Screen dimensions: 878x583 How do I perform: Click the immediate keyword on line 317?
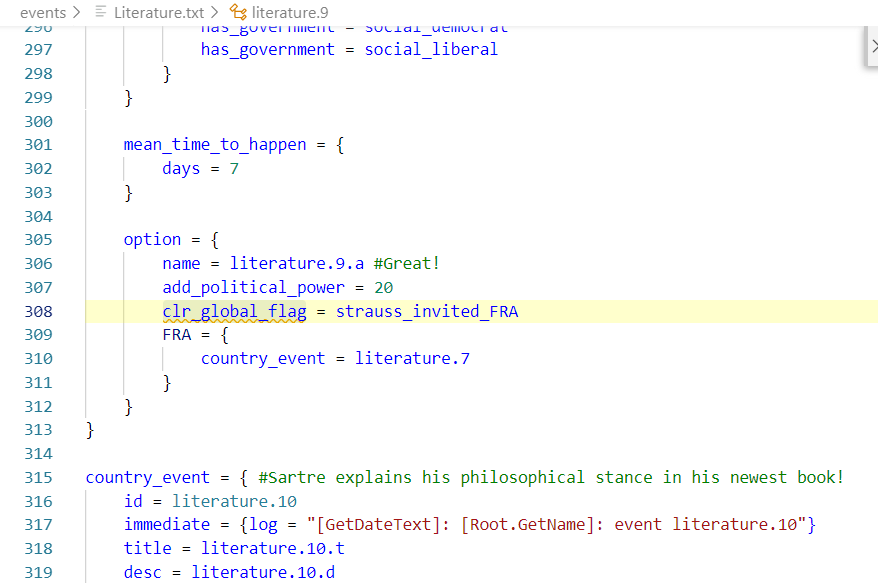(167, 525)
